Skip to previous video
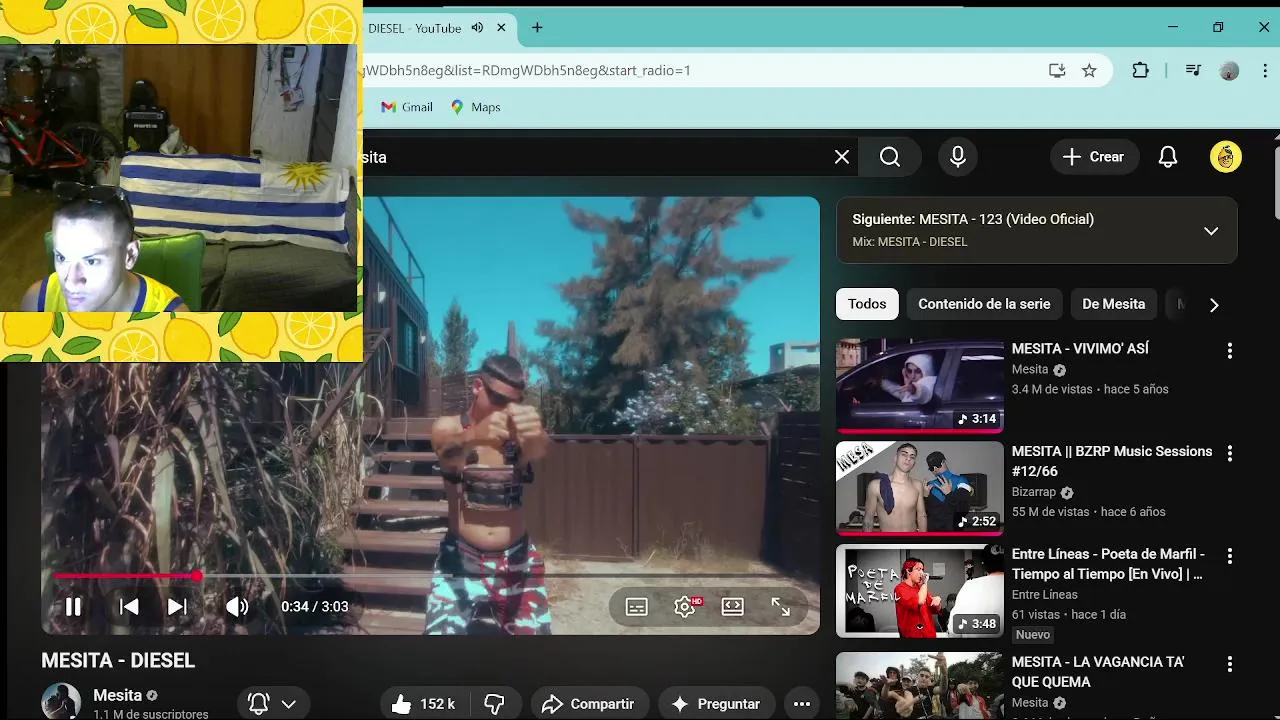This screenshot has width=1280, height=720. click(x=129, y=607)
